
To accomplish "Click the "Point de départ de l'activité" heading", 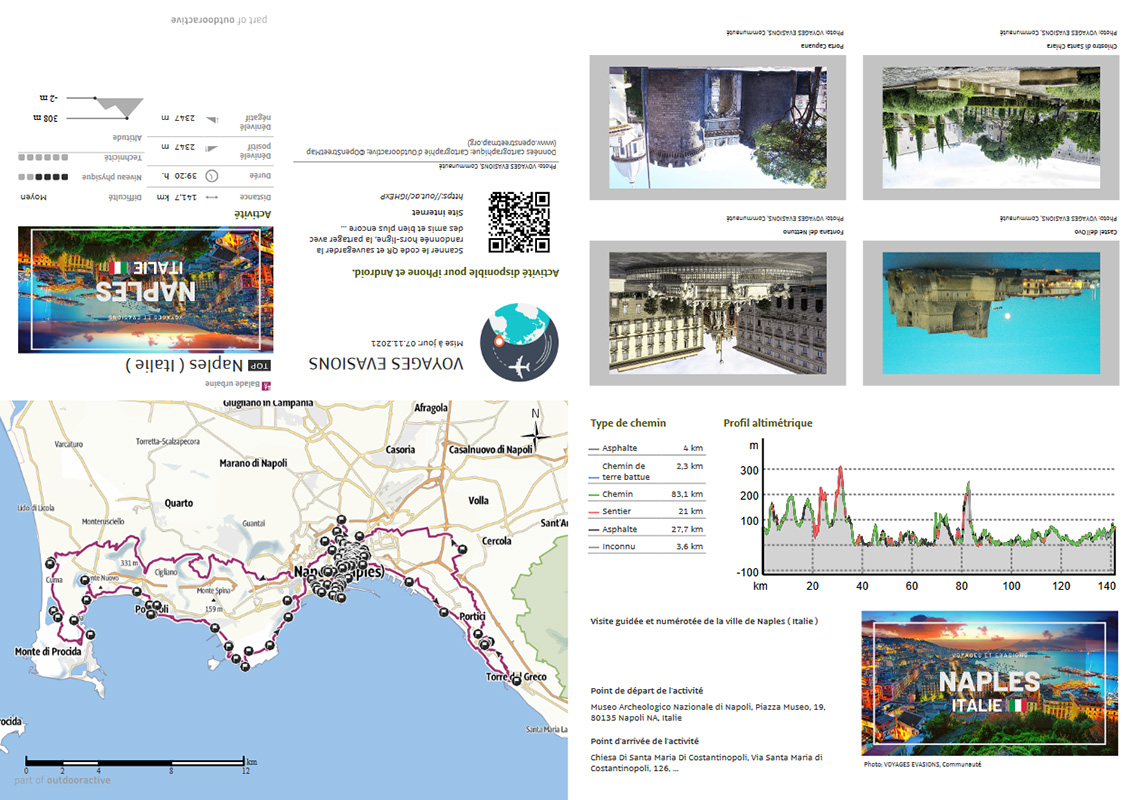I will [x=646, y=691].
